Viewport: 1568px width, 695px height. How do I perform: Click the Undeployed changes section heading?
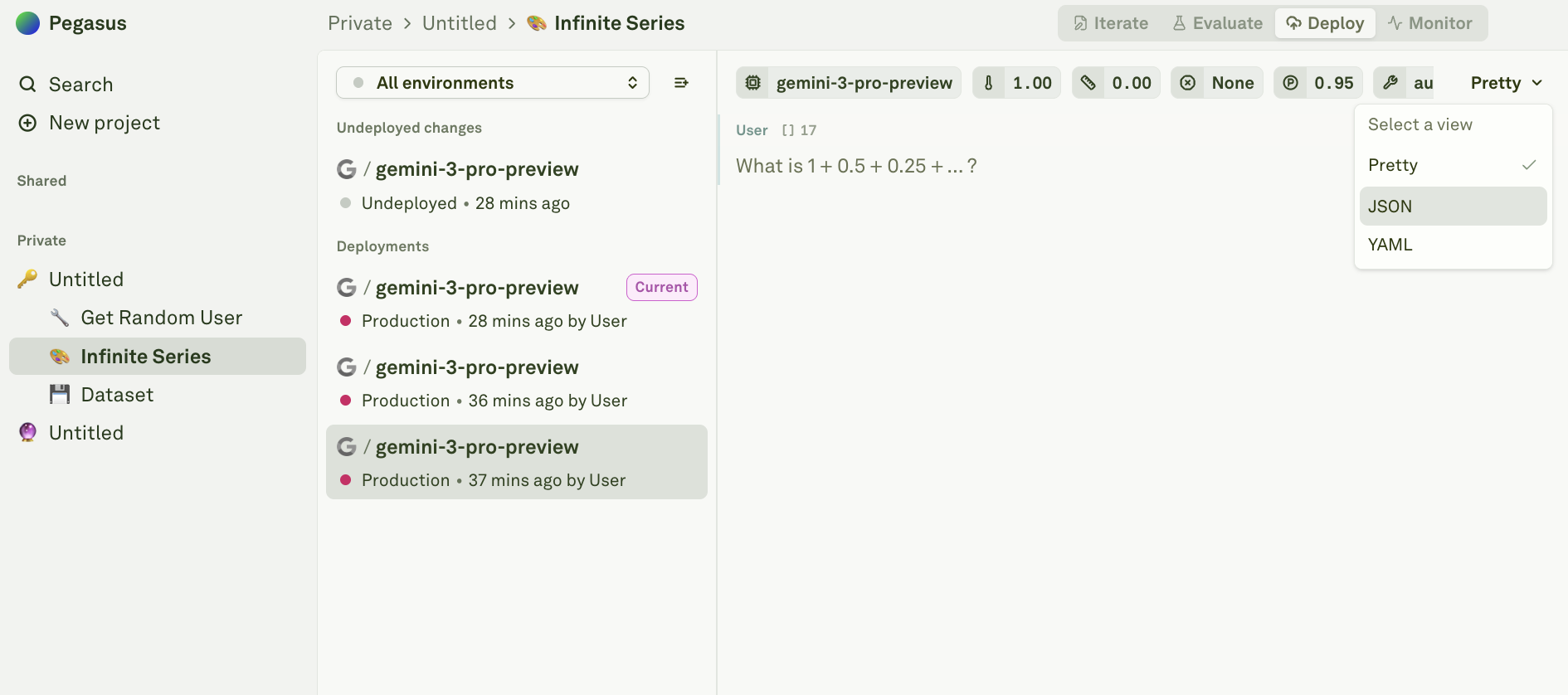(x=409, y=128)
